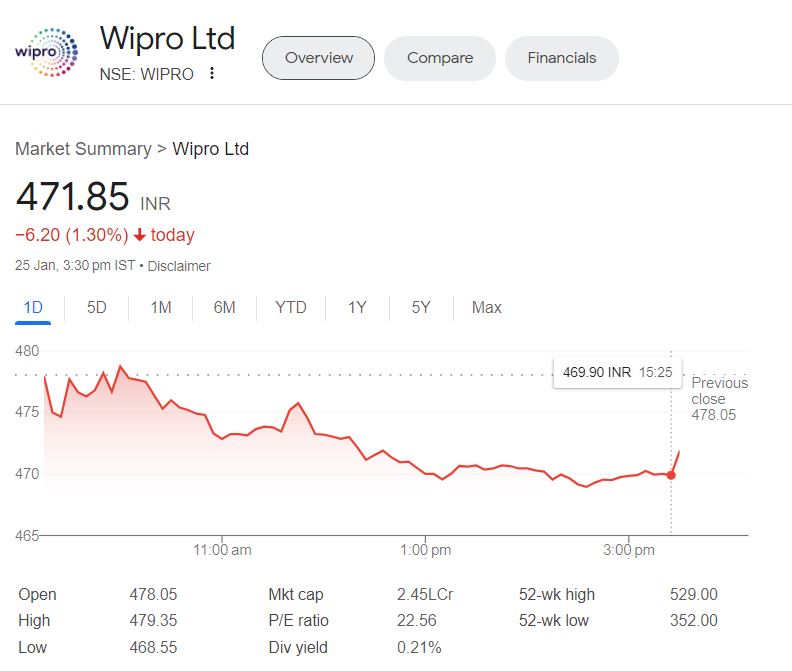Image resolution: width=792 pixels, height=671 pixels.
Task: Click the Wipro Ltd breadcrumb text
Action: click(x=211, y=149)
